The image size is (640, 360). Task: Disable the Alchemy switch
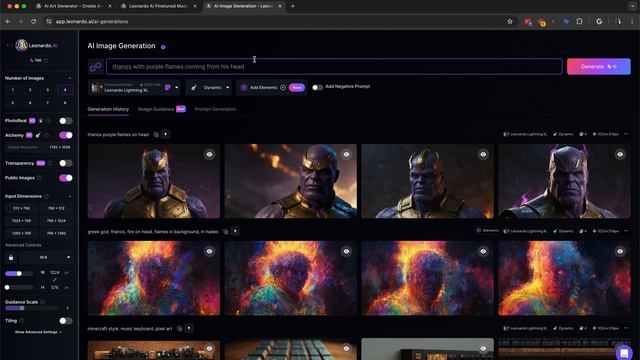point(66,135)
